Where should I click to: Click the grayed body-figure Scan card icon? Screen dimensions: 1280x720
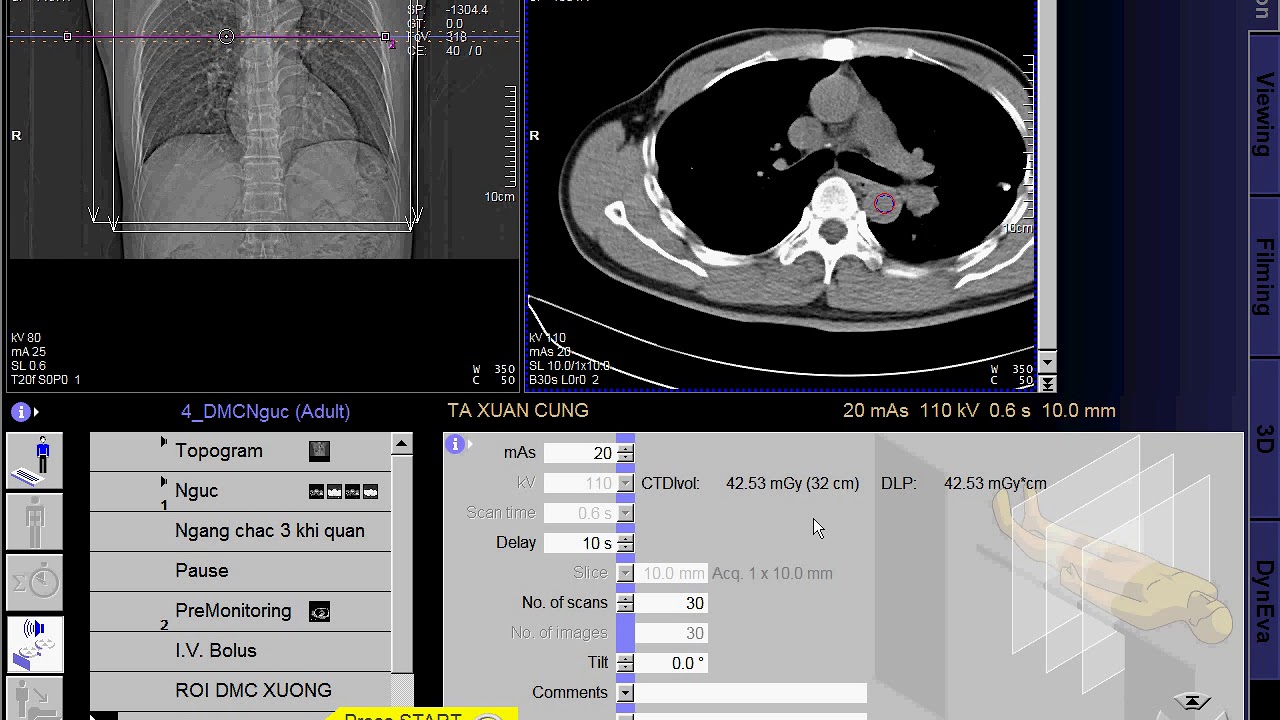point(35,522)
